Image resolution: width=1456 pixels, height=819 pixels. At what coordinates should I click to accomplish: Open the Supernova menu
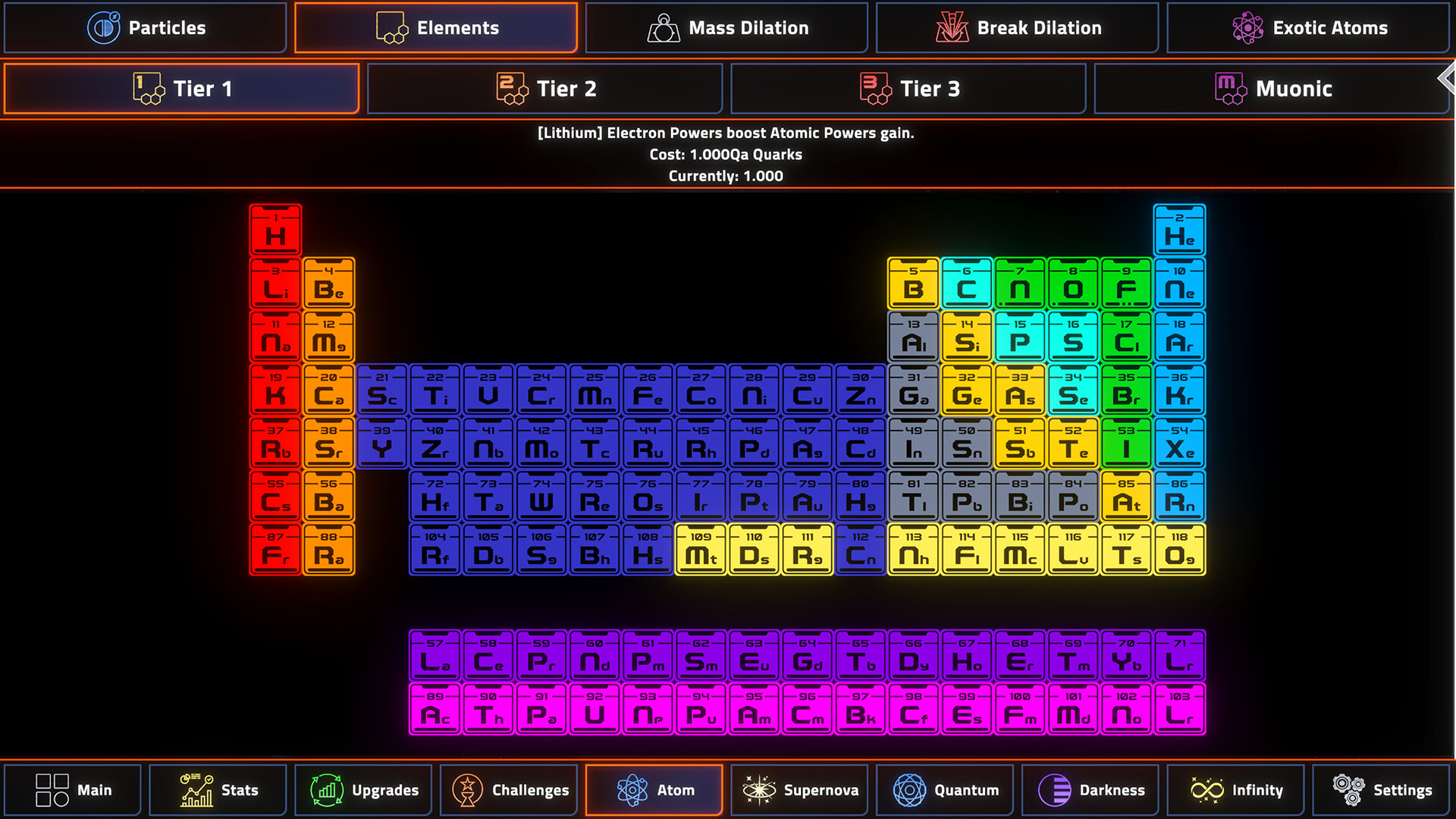coord(800,790)
